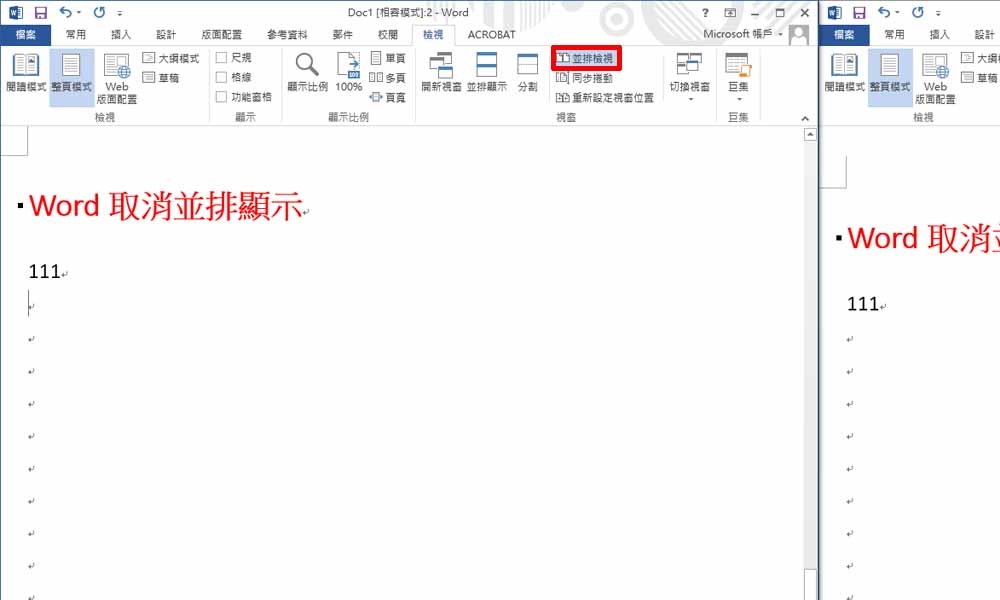Click account avatar picture
The height and width of the screenshot is (600, 1000).
pos(798,34)
